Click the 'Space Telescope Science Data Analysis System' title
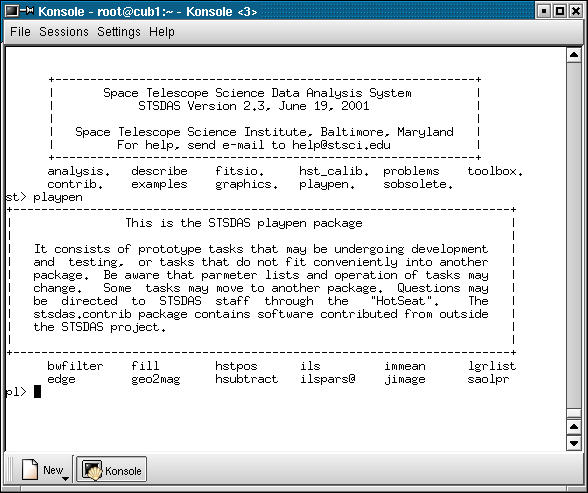 [257, 93]
